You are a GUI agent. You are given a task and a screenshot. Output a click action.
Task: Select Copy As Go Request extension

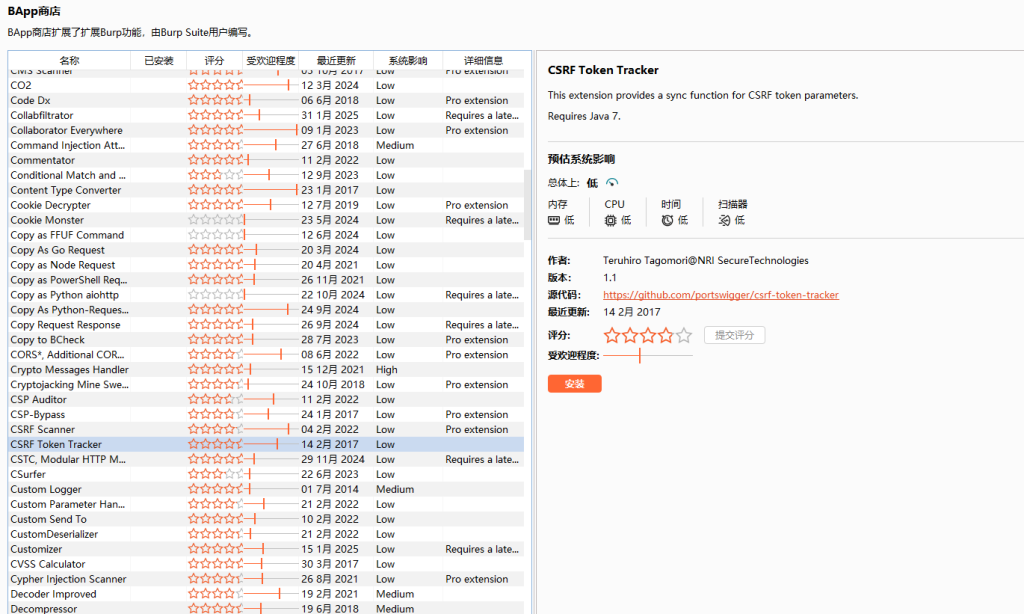[x=266, y=250]
